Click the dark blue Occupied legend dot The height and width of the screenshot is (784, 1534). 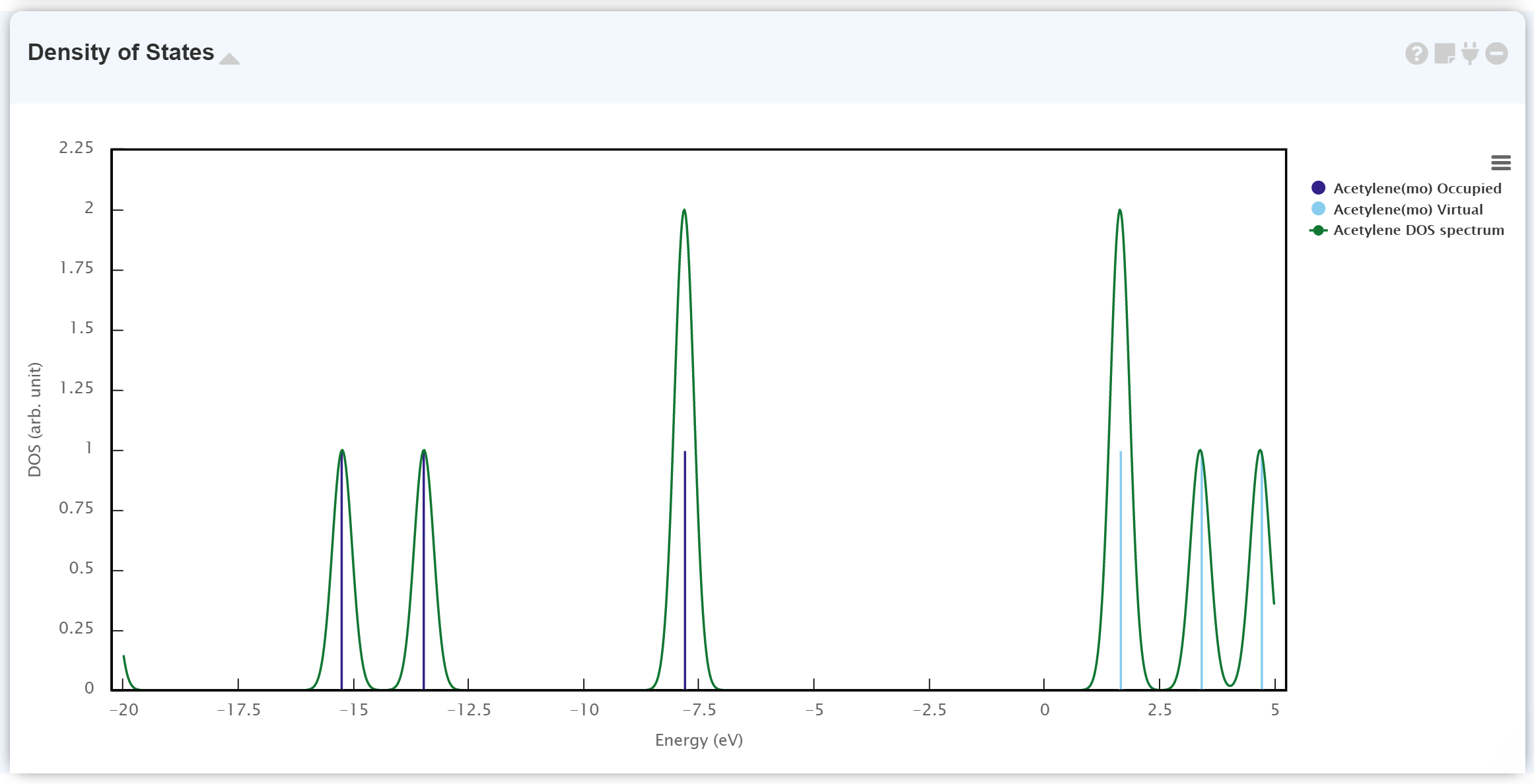point(1318,188)
